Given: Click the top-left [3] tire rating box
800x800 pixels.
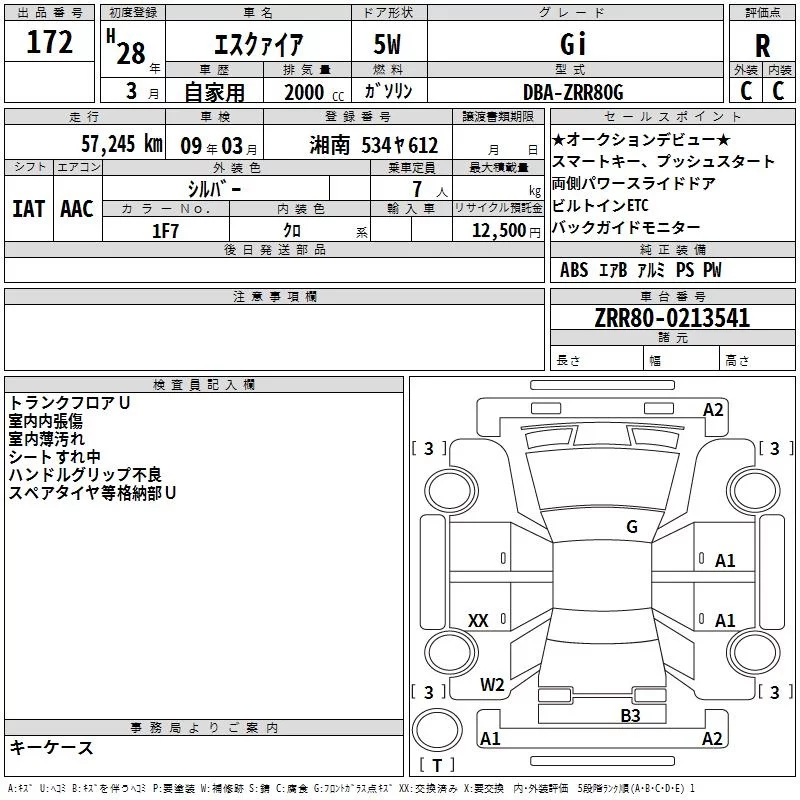Looking at the screenshot, I should point(429,449).
